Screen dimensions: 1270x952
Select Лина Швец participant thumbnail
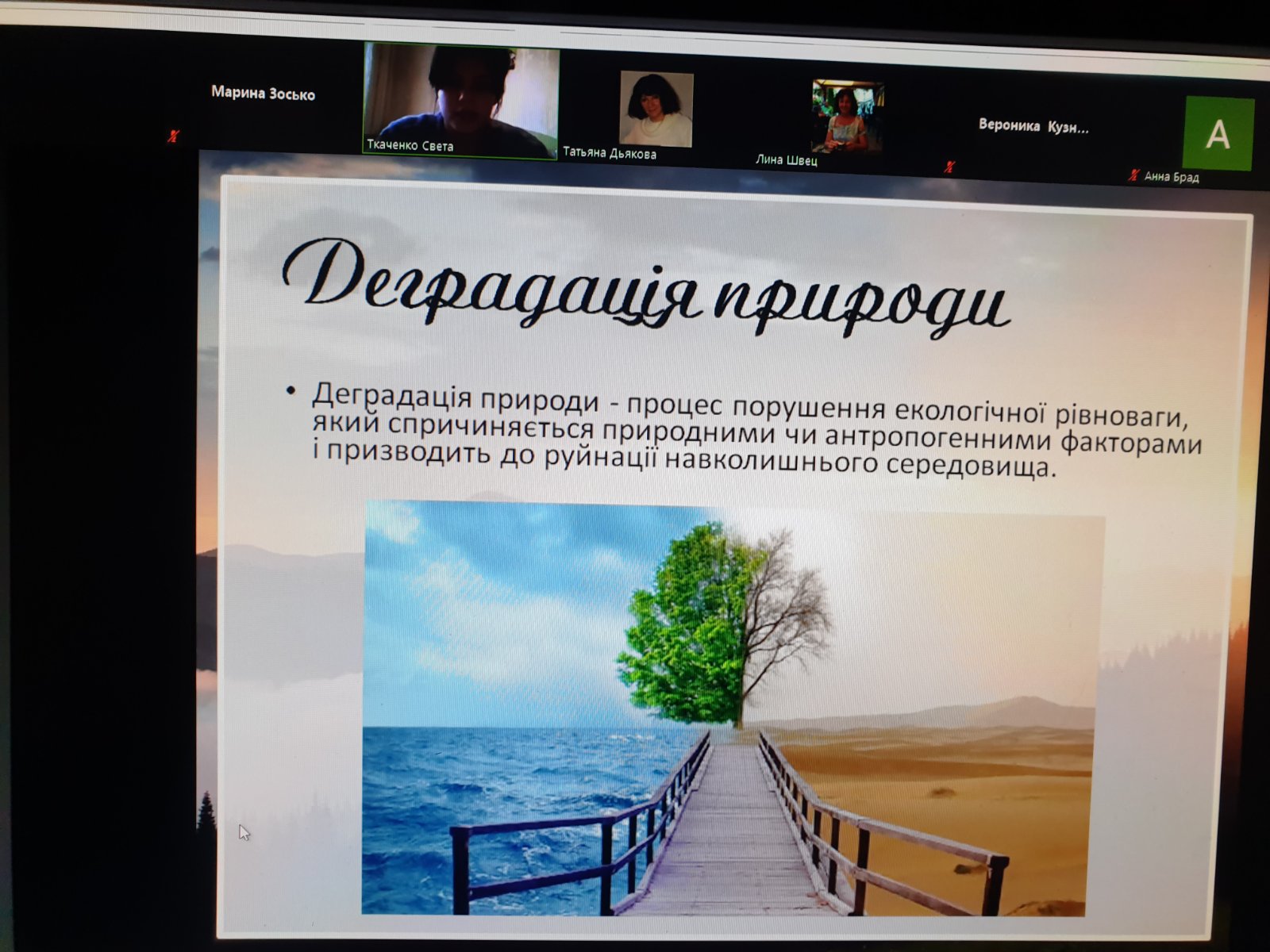(x=846, y=116)
